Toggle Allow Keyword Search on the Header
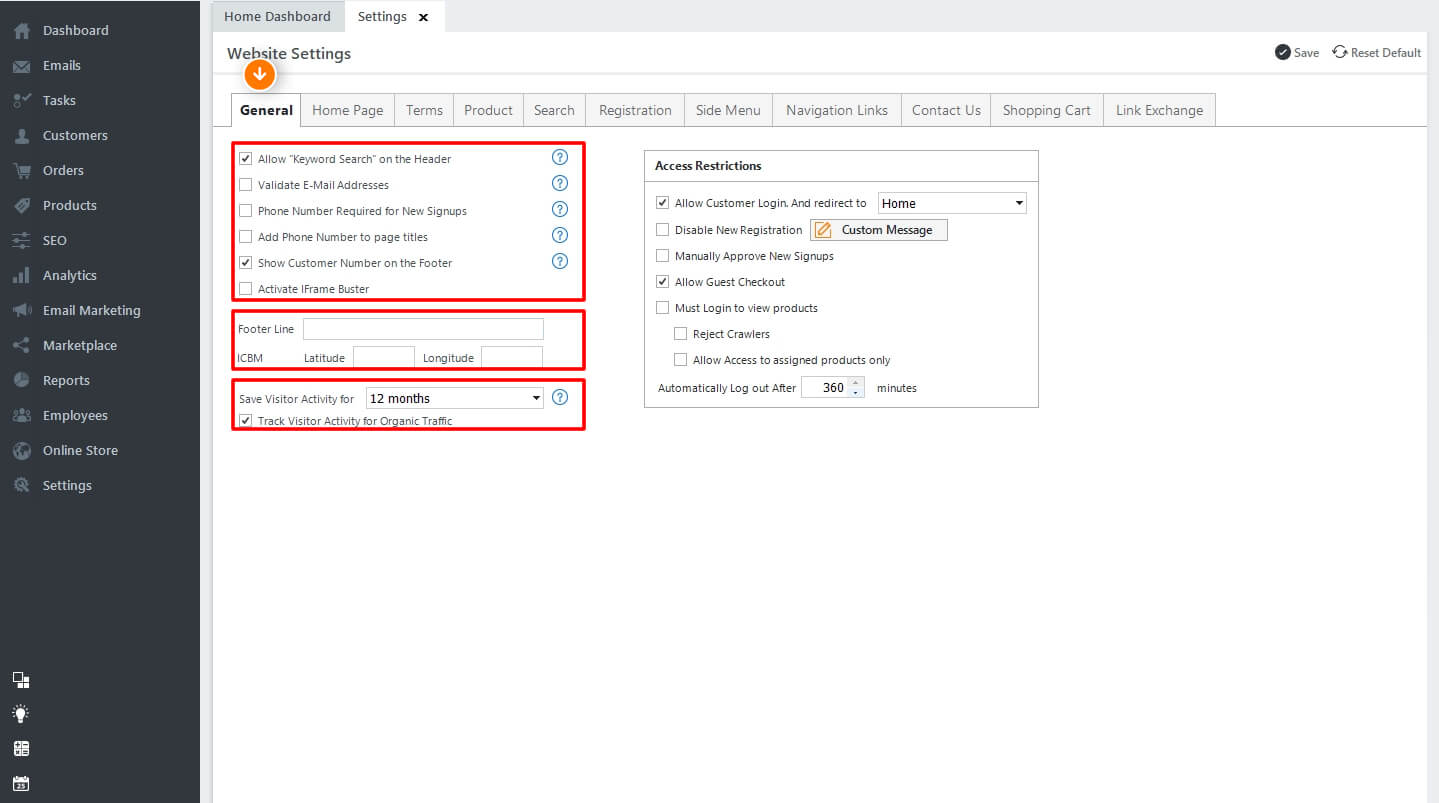1439x803 pixels. tap(245, 158)
